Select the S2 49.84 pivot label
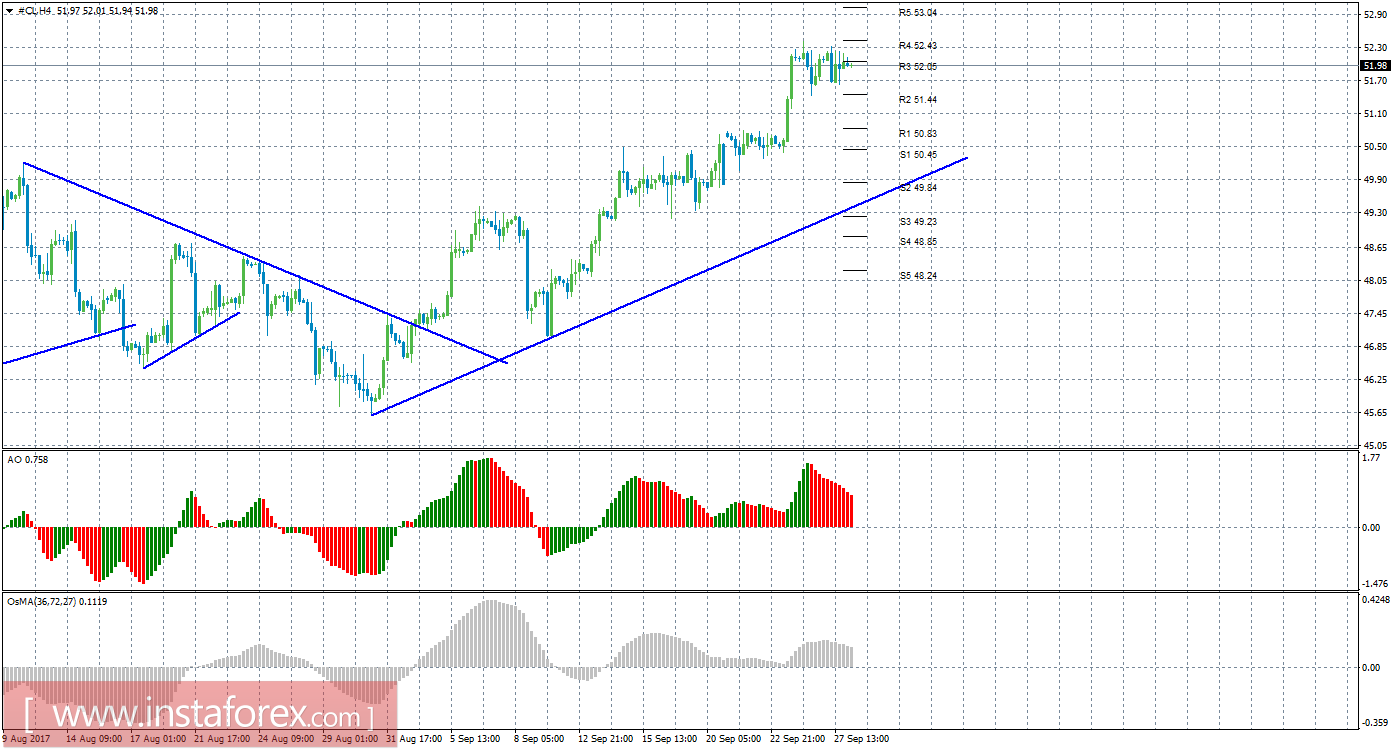 (918, 188)
